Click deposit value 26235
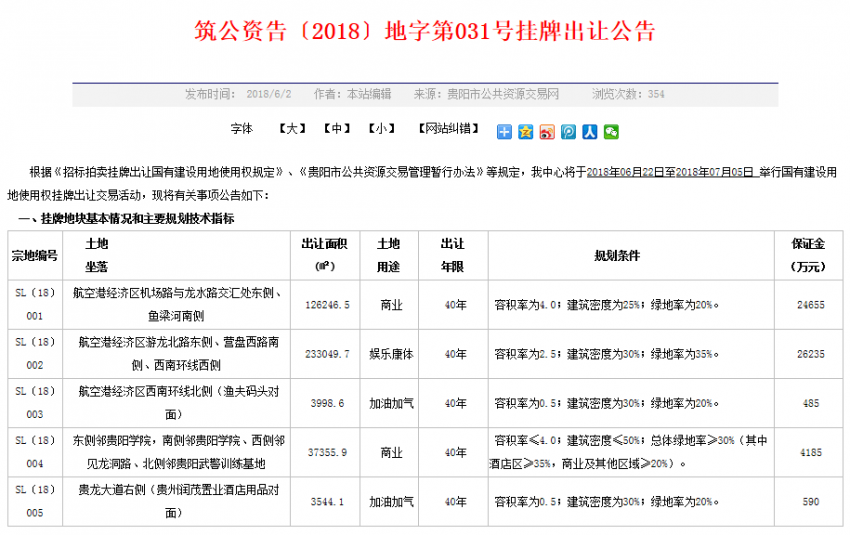850x535 pixels. (810, 354)
